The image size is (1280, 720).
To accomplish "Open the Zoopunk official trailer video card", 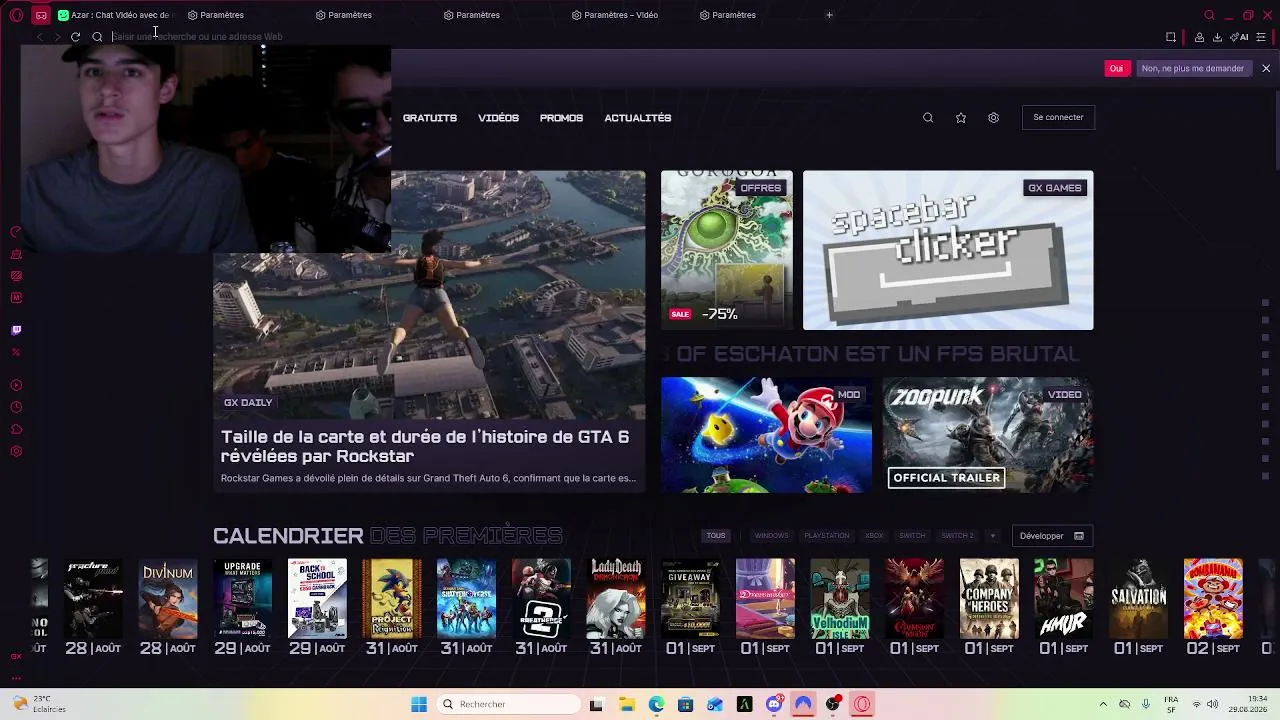I will [x=988, y=435].
